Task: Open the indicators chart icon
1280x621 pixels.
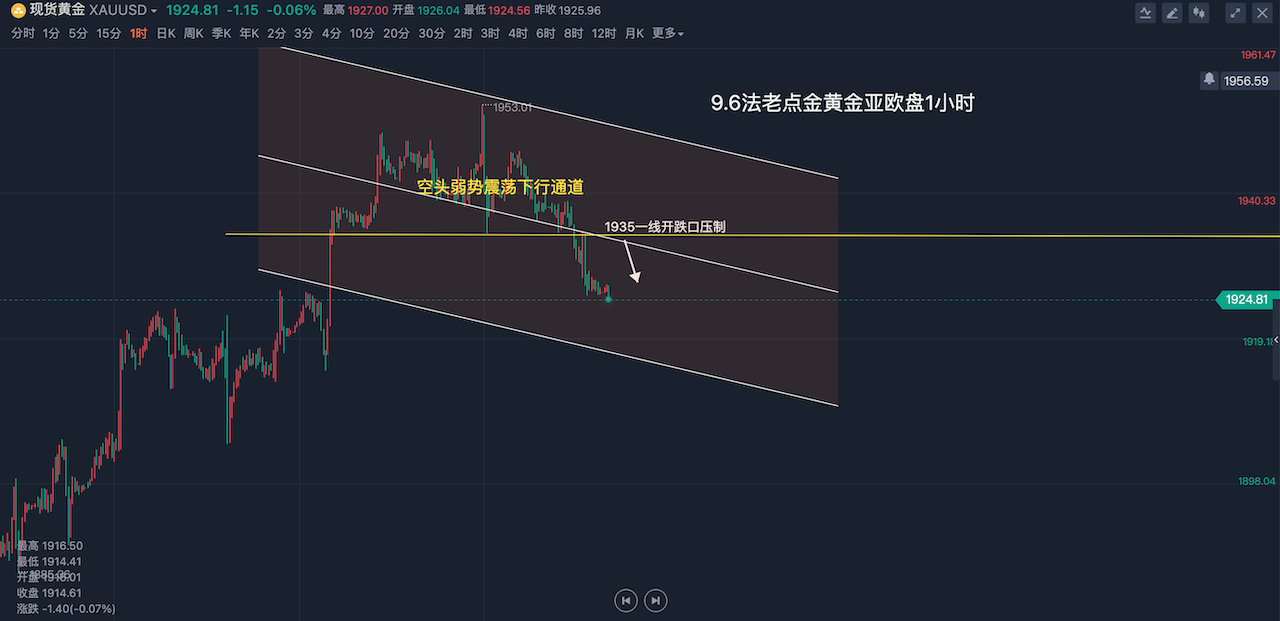Action: 1146,13
